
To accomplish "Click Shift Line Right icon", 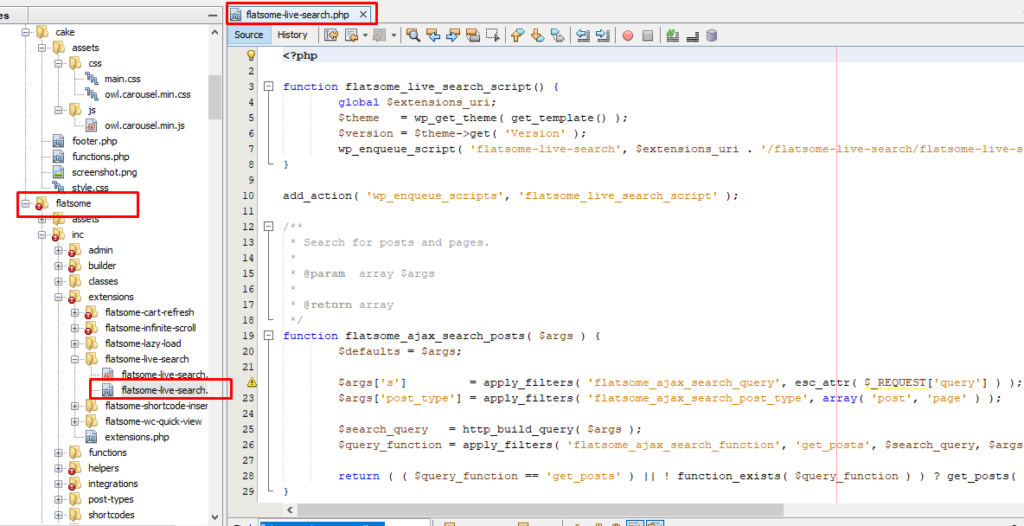I will [x=603, y=35].
